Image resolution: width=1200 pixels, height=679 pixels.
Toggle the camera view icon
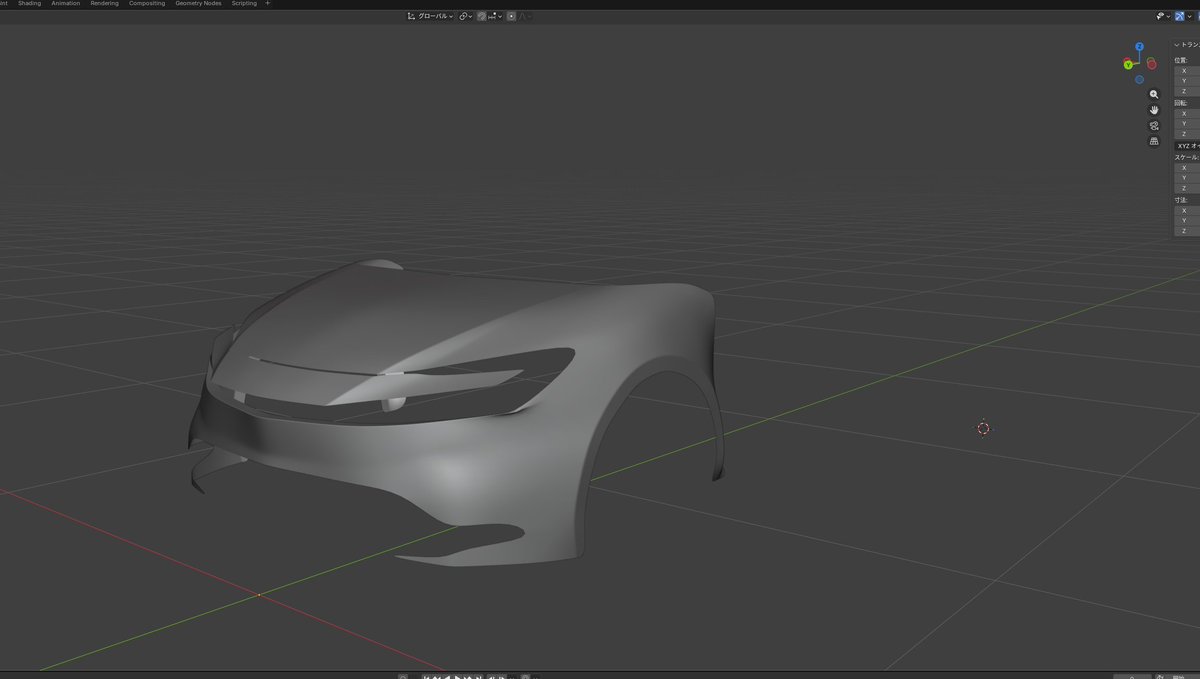[1154, 126]
